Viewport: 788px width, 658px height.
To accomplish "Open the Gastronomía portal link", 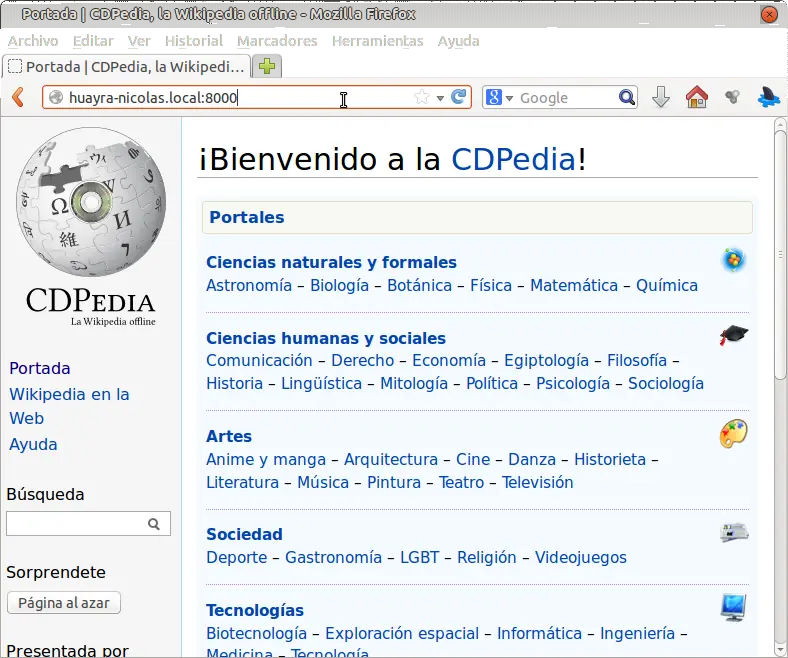I will [x=333, y=557].
